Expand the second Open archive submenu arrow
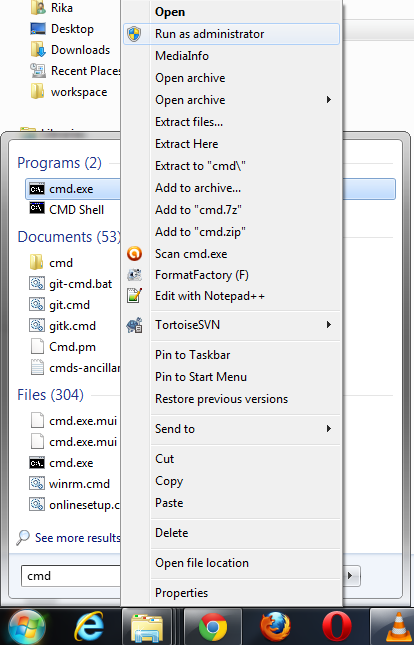The height and width of the screenshot is (645, 414). coord(328,100)
